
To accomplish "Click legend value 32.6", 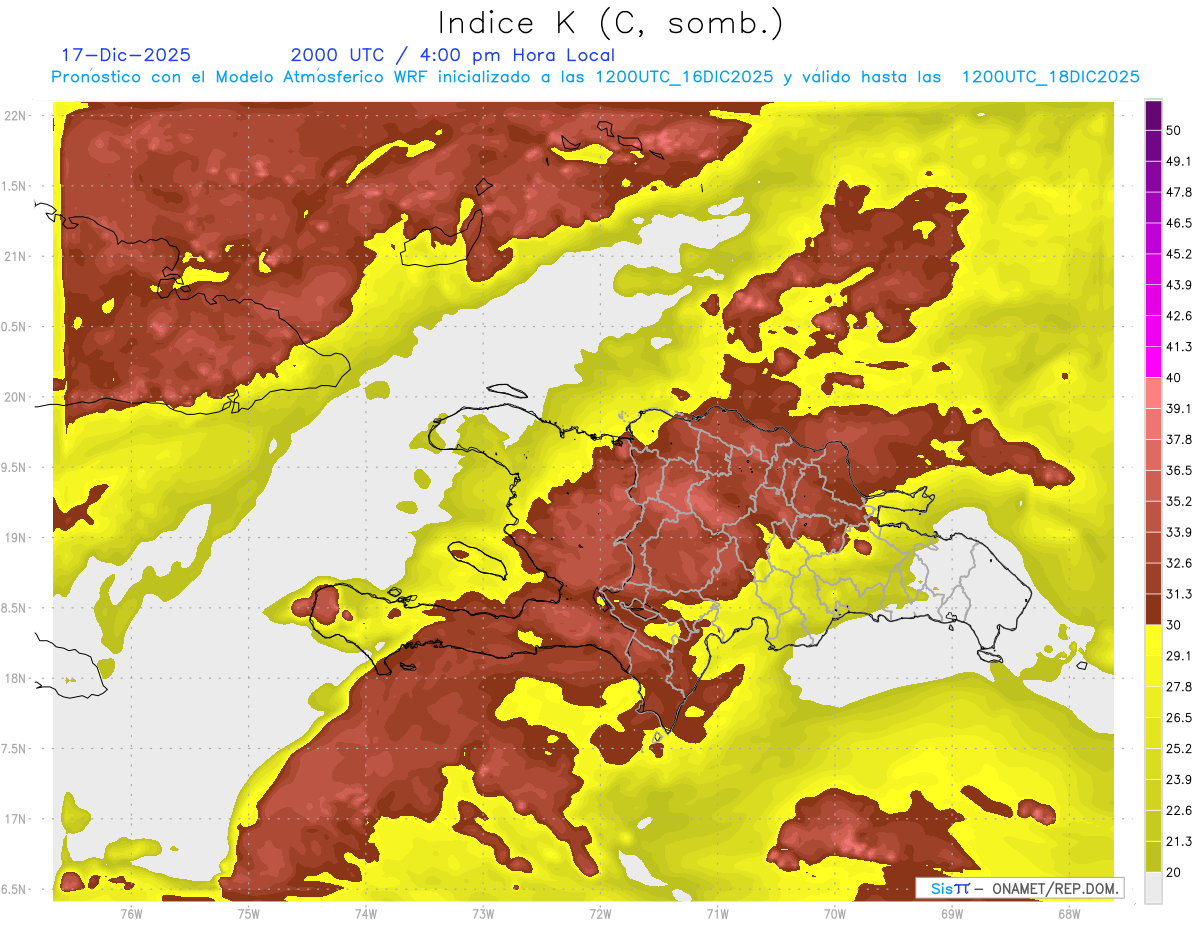I will (x=1179, y=563).
